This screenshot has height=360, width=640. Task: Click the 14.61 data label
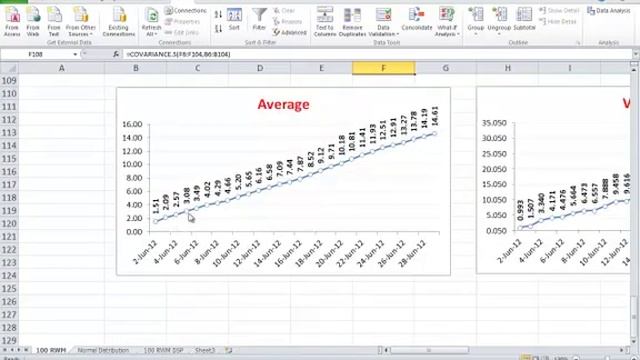tap(434, 116)
